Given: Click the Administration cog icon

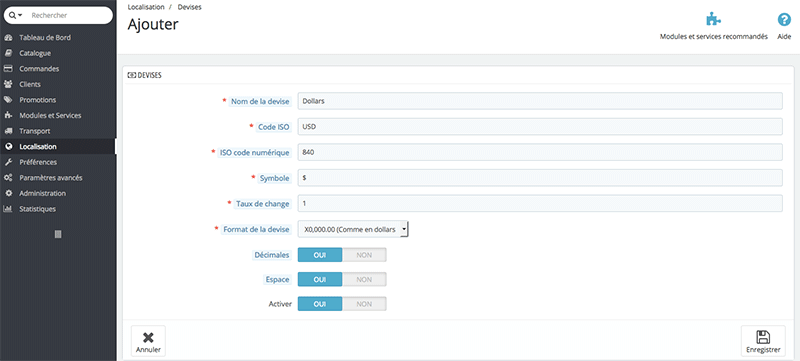Looking at the screenshot, I should coord(8,193).
